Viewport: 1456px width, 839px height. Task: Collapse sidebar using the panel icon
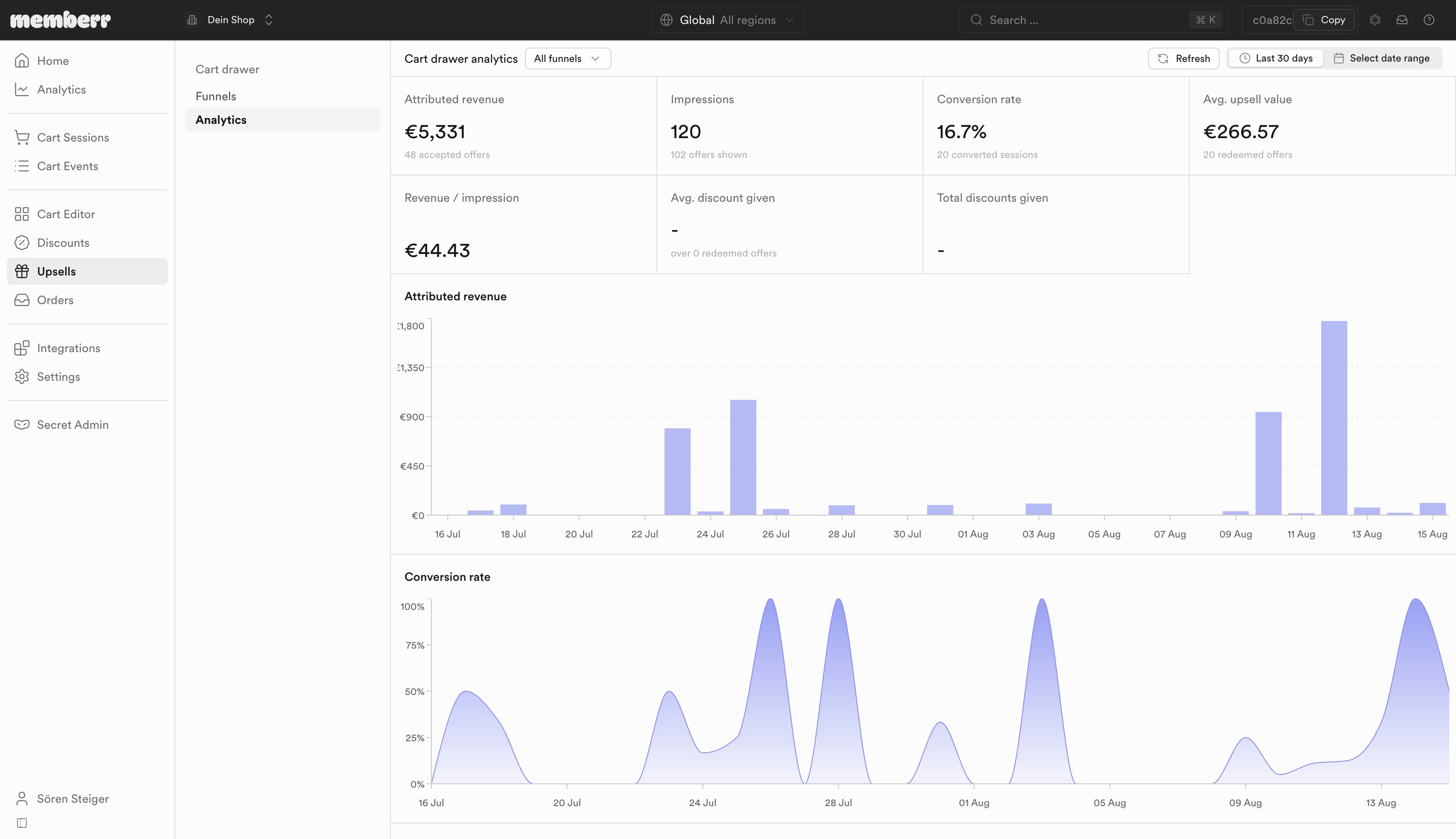pyautogui.click(x=22, y=823)
